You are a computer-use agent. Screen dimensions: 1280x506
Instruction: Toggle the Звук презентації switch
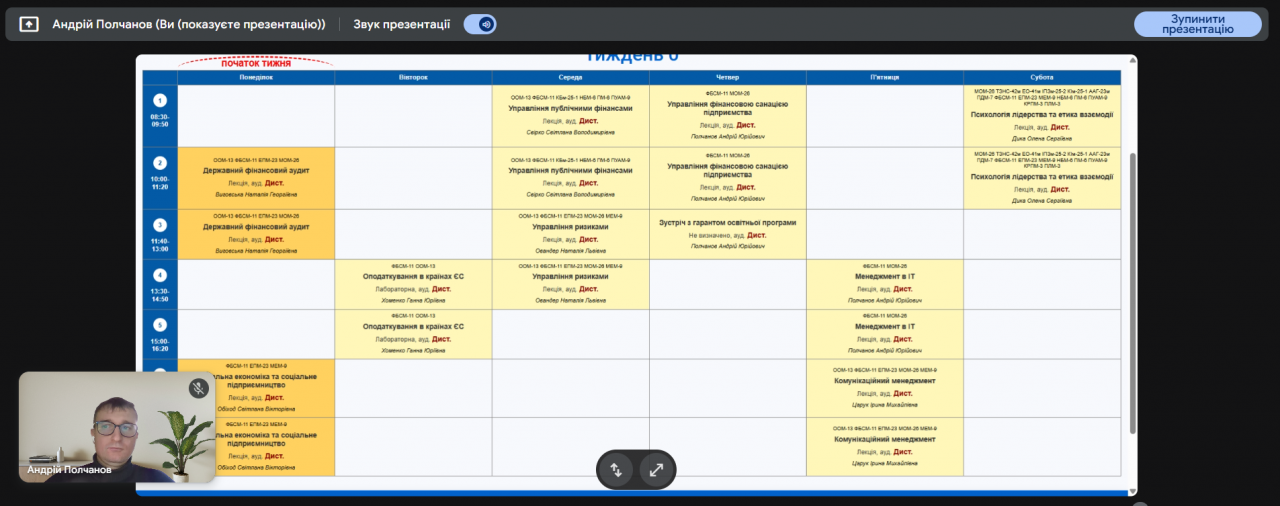click(x=480, y=24)
